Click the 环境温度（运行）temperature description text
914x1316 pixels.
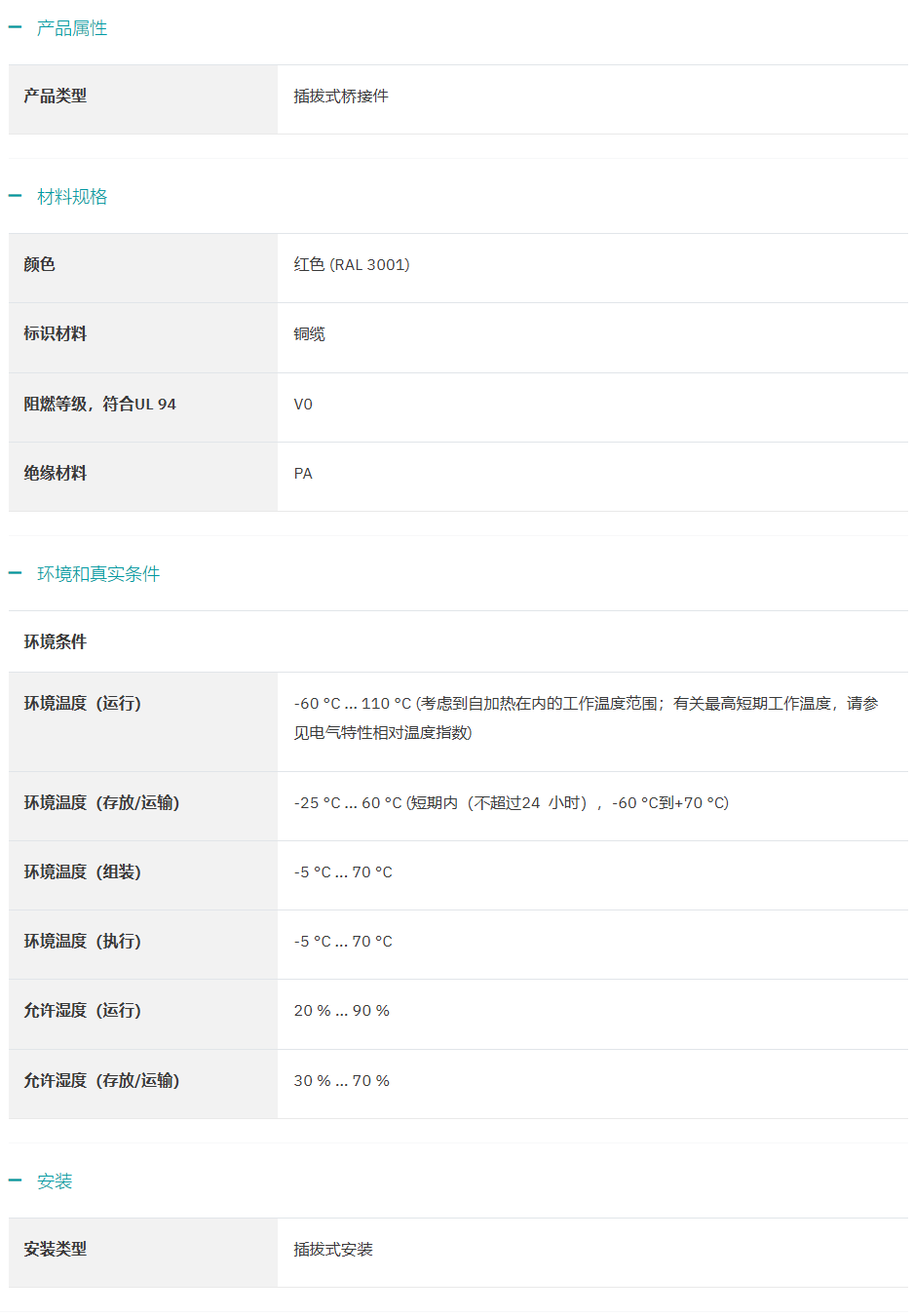tap(587, 717)
